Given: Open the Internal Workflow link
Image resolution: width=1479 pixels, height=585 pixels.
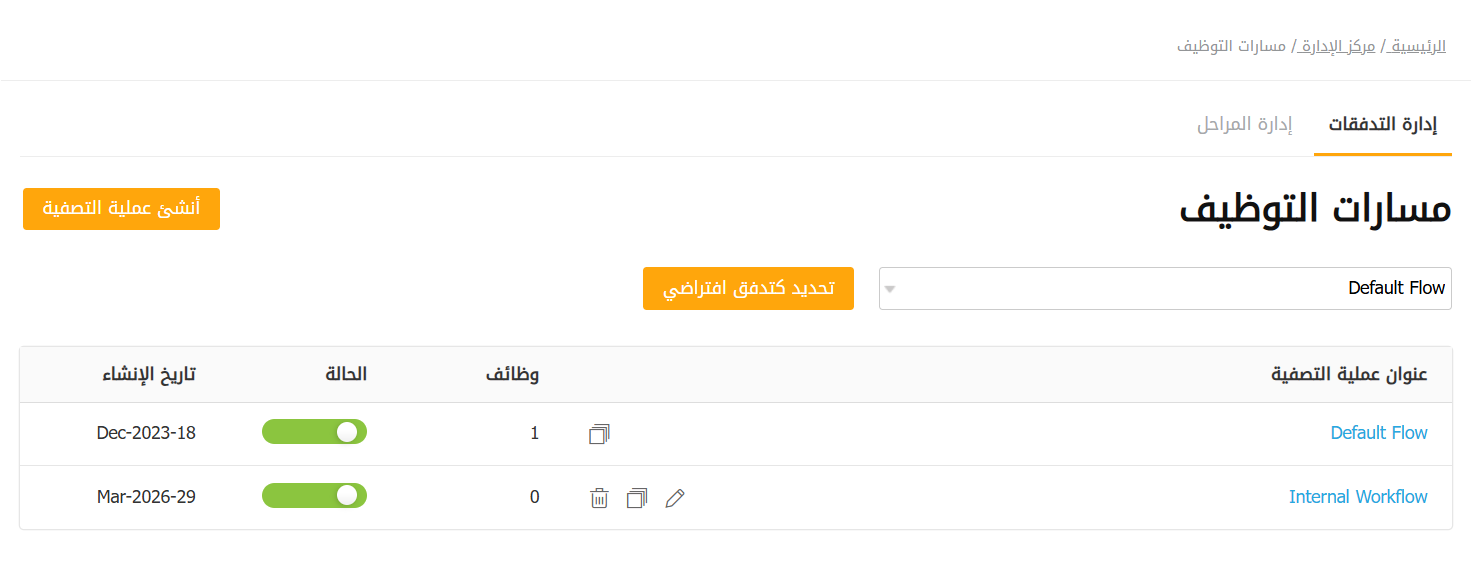Looking at the screenshot, I should 1358,497.
